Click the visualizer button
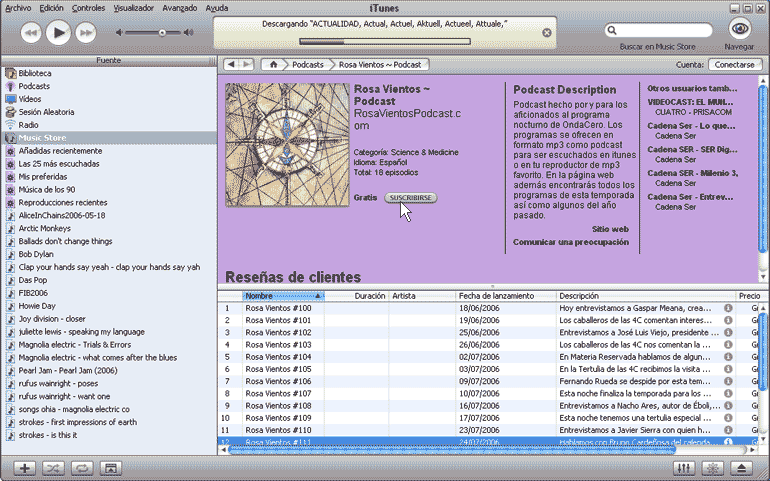This screenshot has height=481, width=770. (x=713, y=468)
